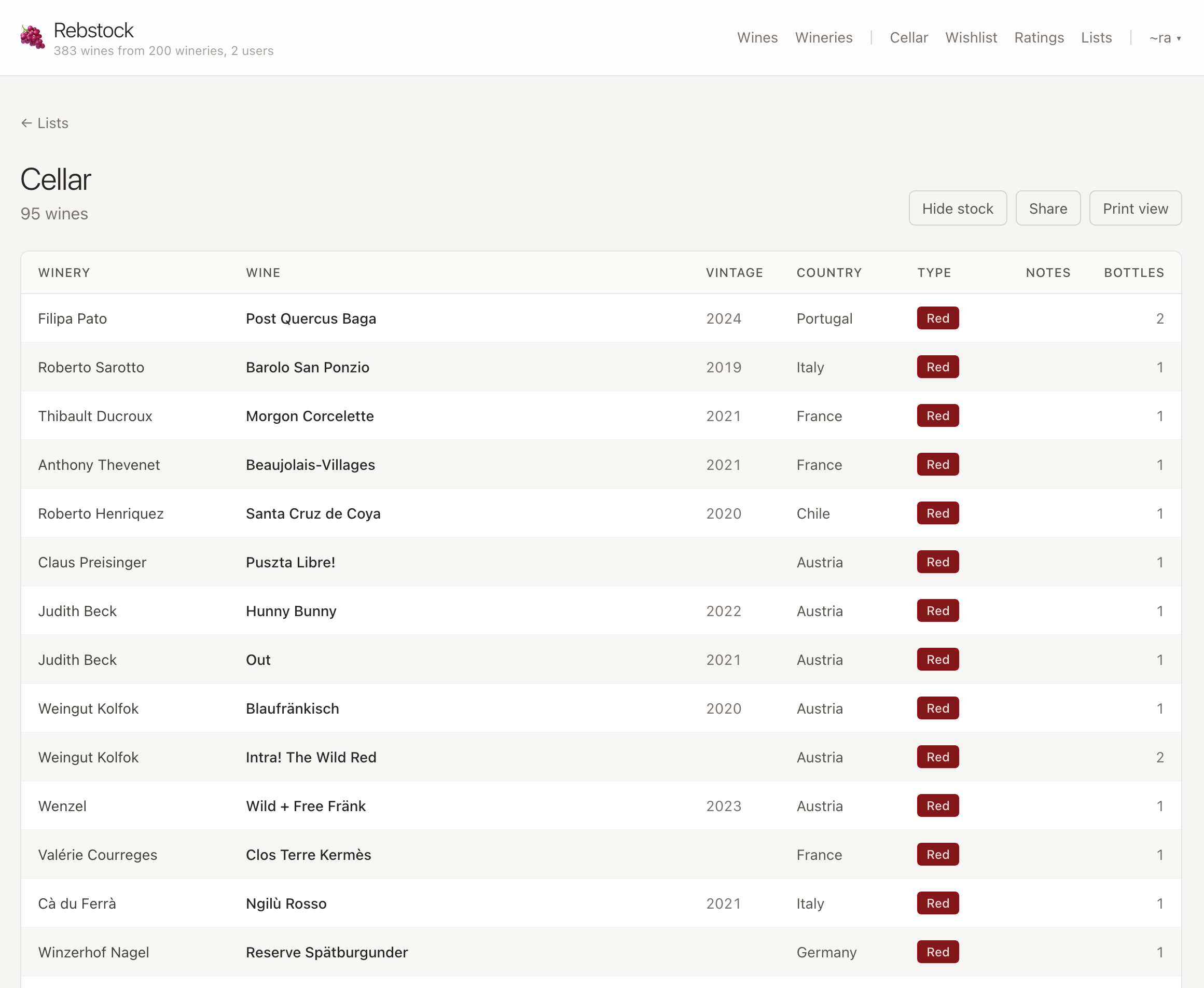This screenshot has height=988, width=1204.
Task: Click the BOTTLES column header
Action: point(1134,273)
